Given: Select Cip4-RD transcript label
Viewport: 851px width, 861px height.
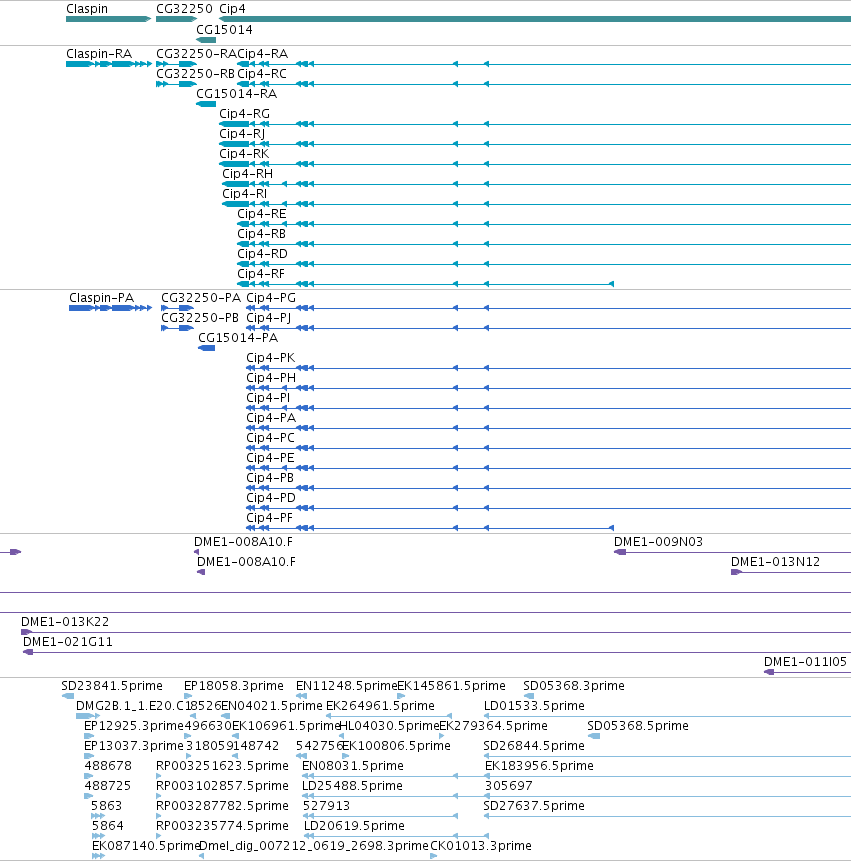Looking at the screenshot, I should coord(262,254).
